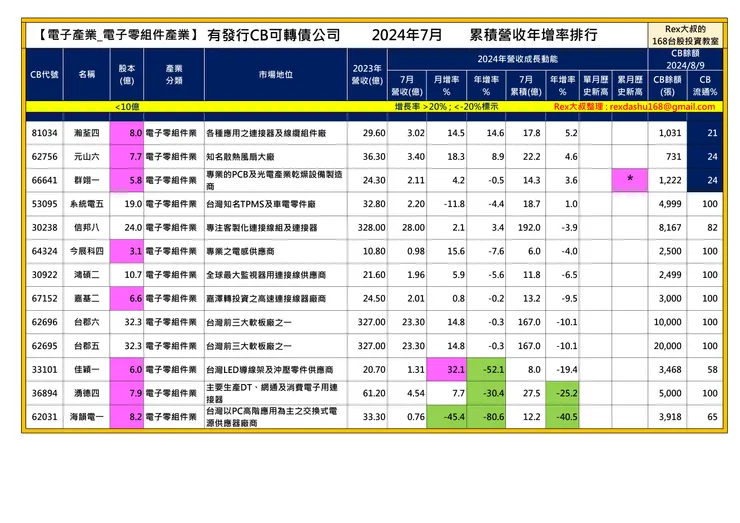Click the pink capital cell 8.0

(x=127, y=133)
